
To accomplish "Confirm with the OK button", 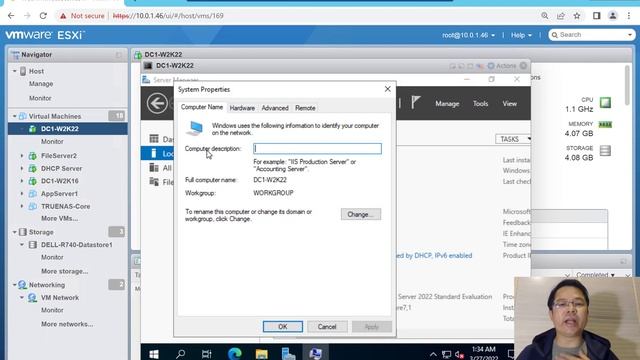I will pos(282,327).
